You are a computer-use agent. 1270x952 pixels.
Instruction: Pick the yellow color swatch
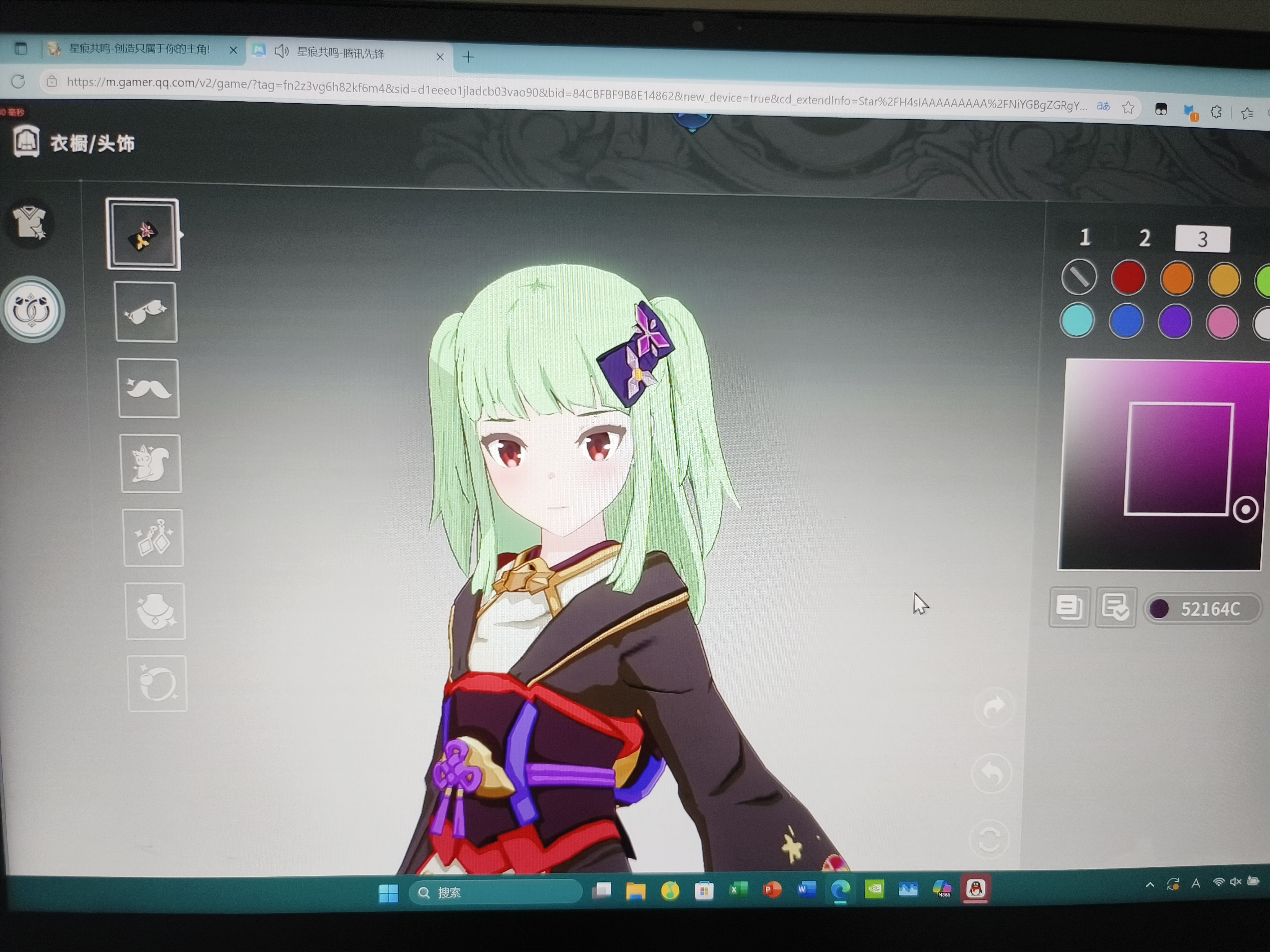tap(1223, 280)
